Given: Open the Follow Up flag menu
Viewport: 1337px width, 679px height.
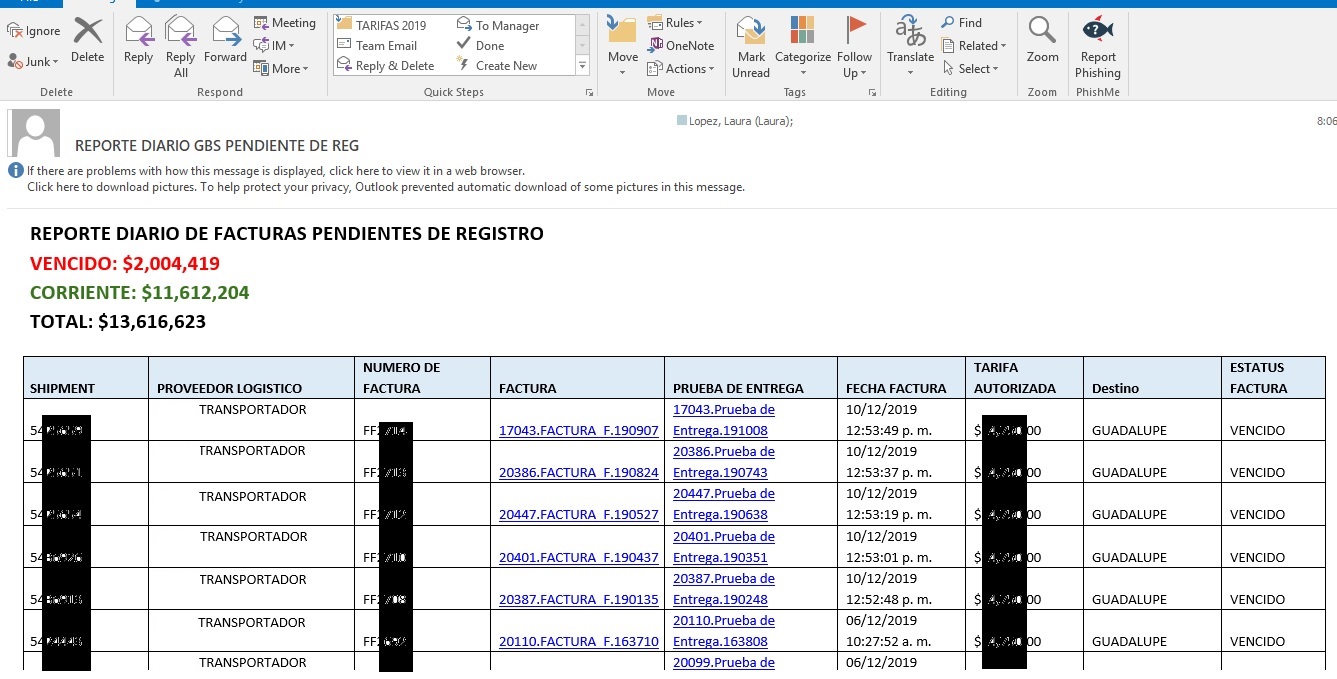Looking at the screenshot, I should [855, 47].
